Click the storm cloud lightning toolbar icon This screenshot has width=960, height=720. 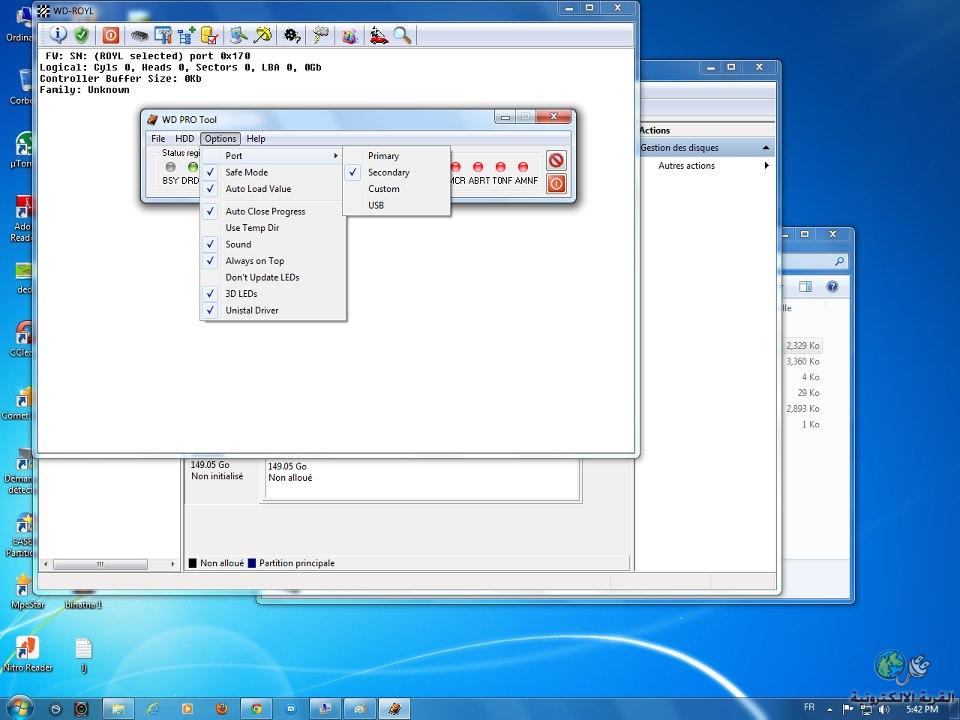point(320,35)
